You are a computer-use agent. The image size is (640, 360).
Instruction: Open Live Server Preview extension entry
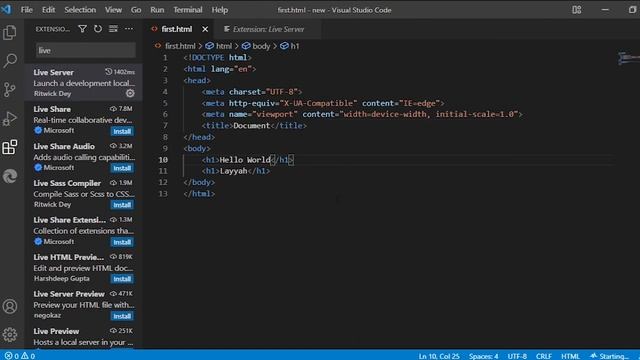click(84, 304)
